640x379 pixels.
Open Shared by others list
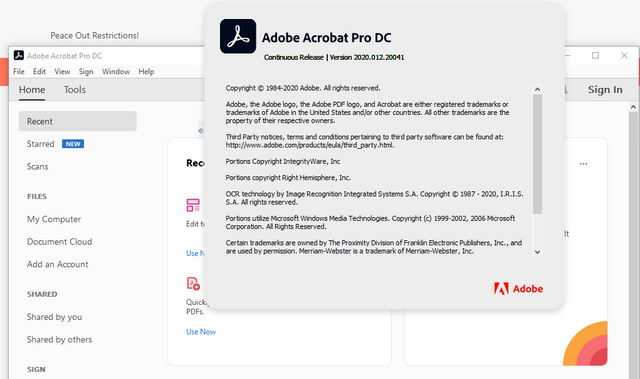pyautogui.click(x=60, y=339)
